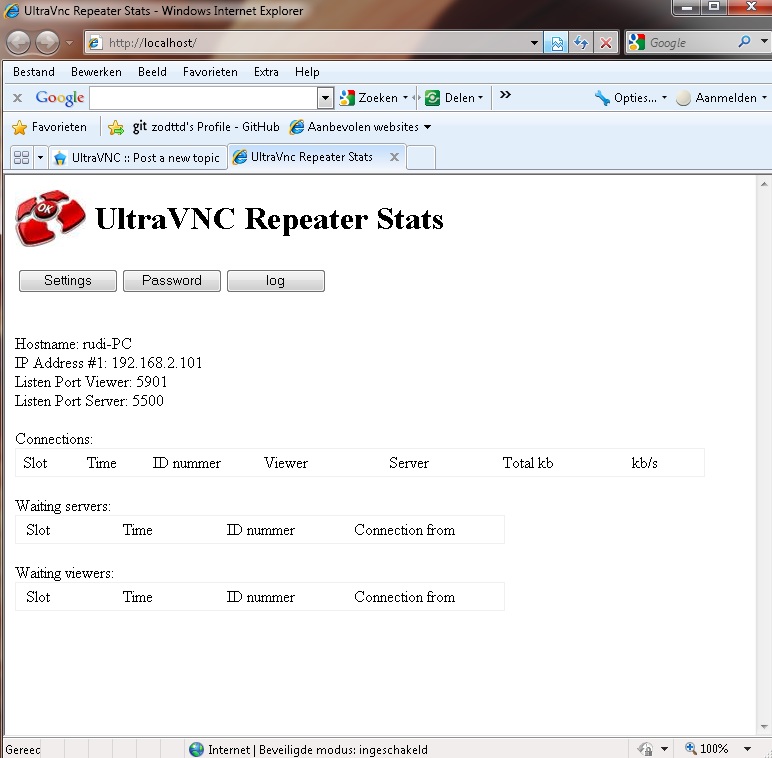Select the UltraVnc Repeater Stats tab

point(311,157)
